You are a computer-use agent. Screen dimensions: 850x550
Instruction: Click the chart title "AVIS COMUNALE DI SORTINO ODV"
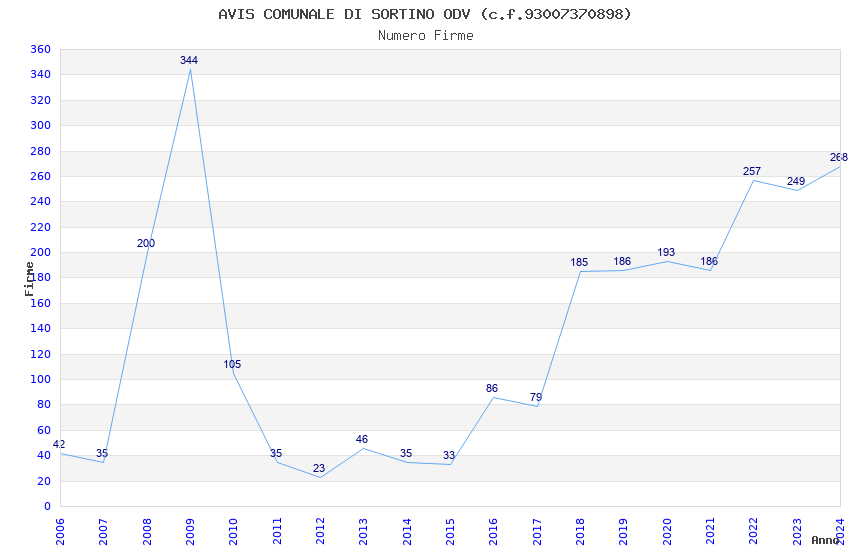pyautogui.click(x=344, y=14)
